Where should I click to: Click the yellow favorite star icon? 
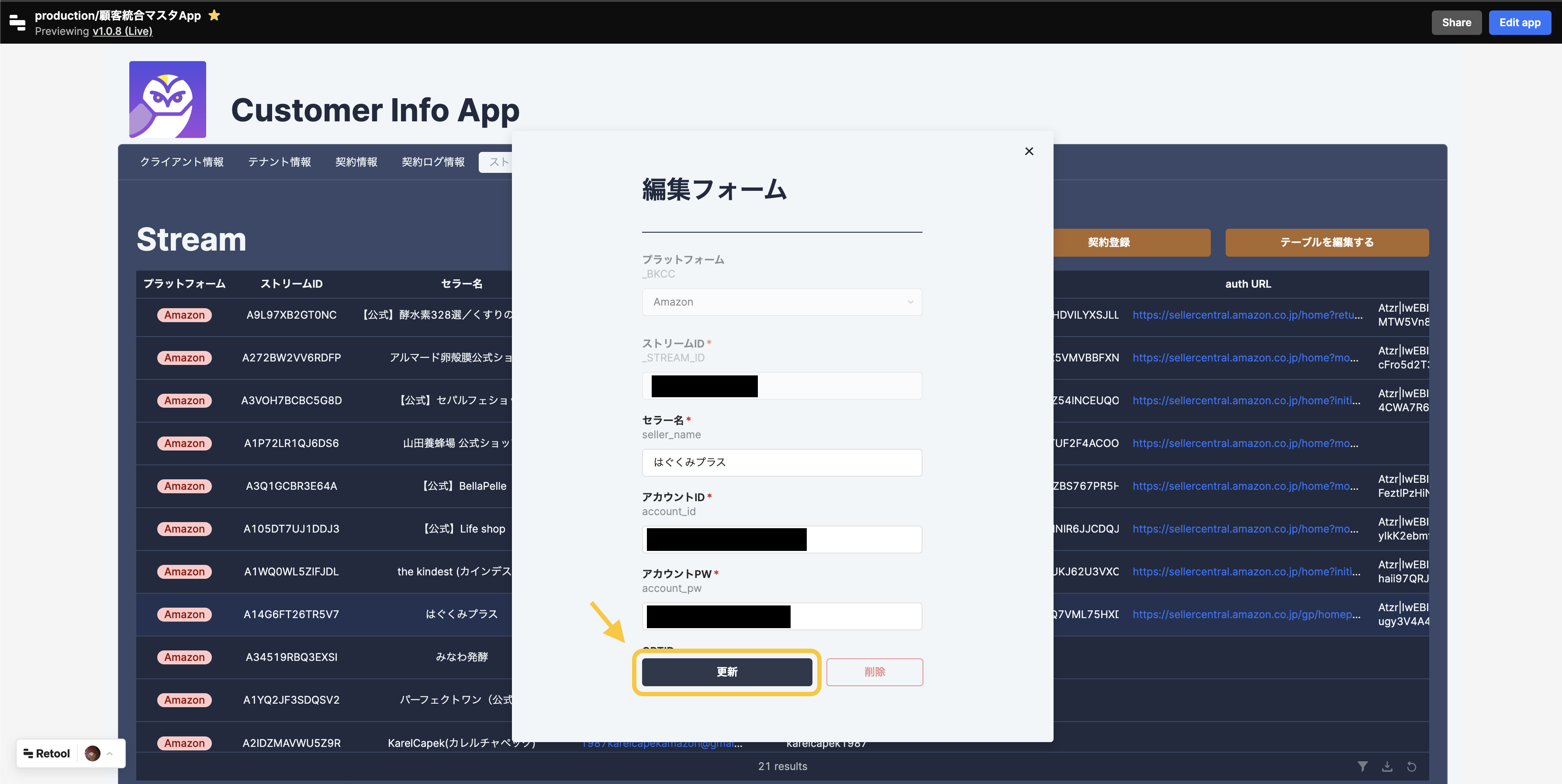pyautogui.click(x=214, y=15)
